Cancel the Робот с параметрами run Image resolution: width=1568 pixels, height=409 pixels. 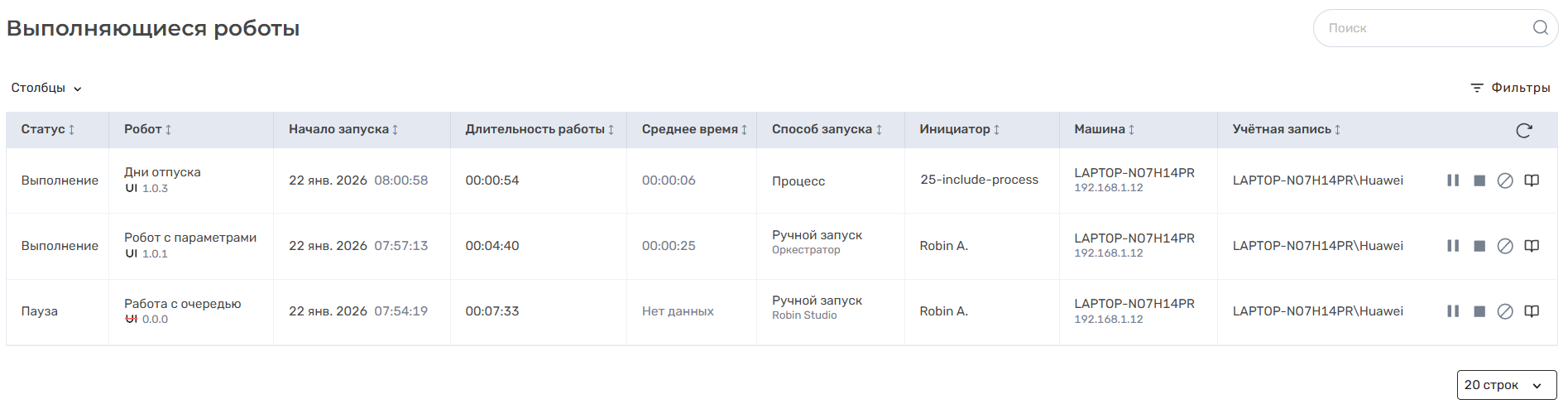[x=1505, y=246]
